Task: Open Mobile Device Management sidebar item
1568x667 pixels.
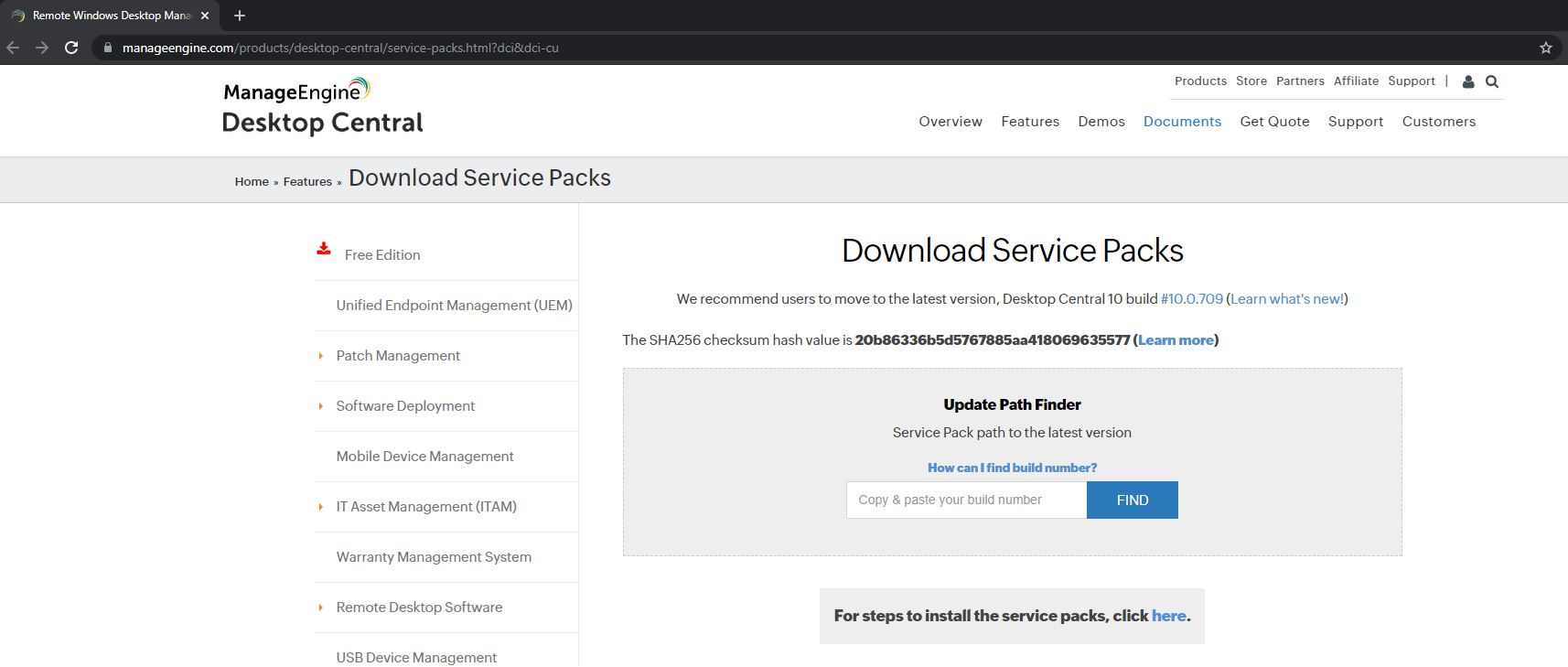Action: [424, 457]
